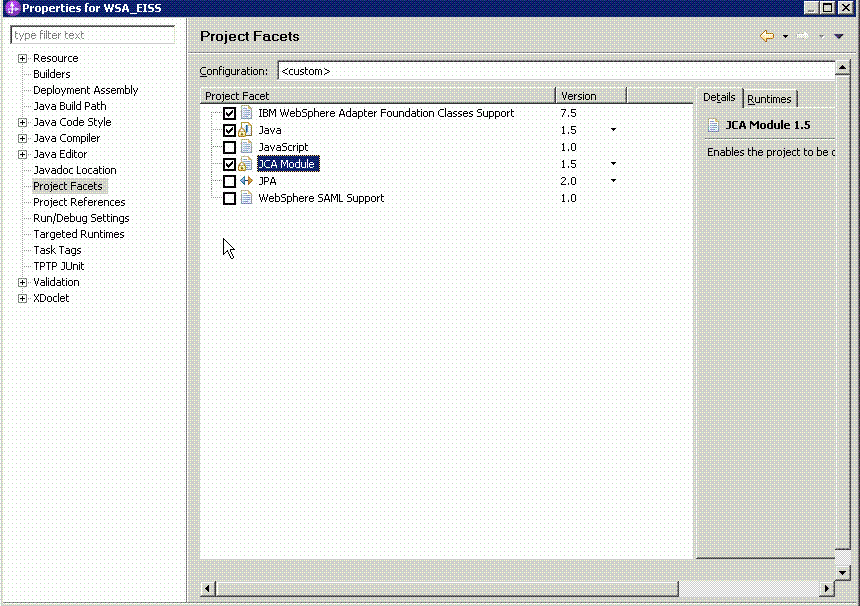
Task: Click the WebSphere SAML Support facet icon
Action: [x=246, y=198]
